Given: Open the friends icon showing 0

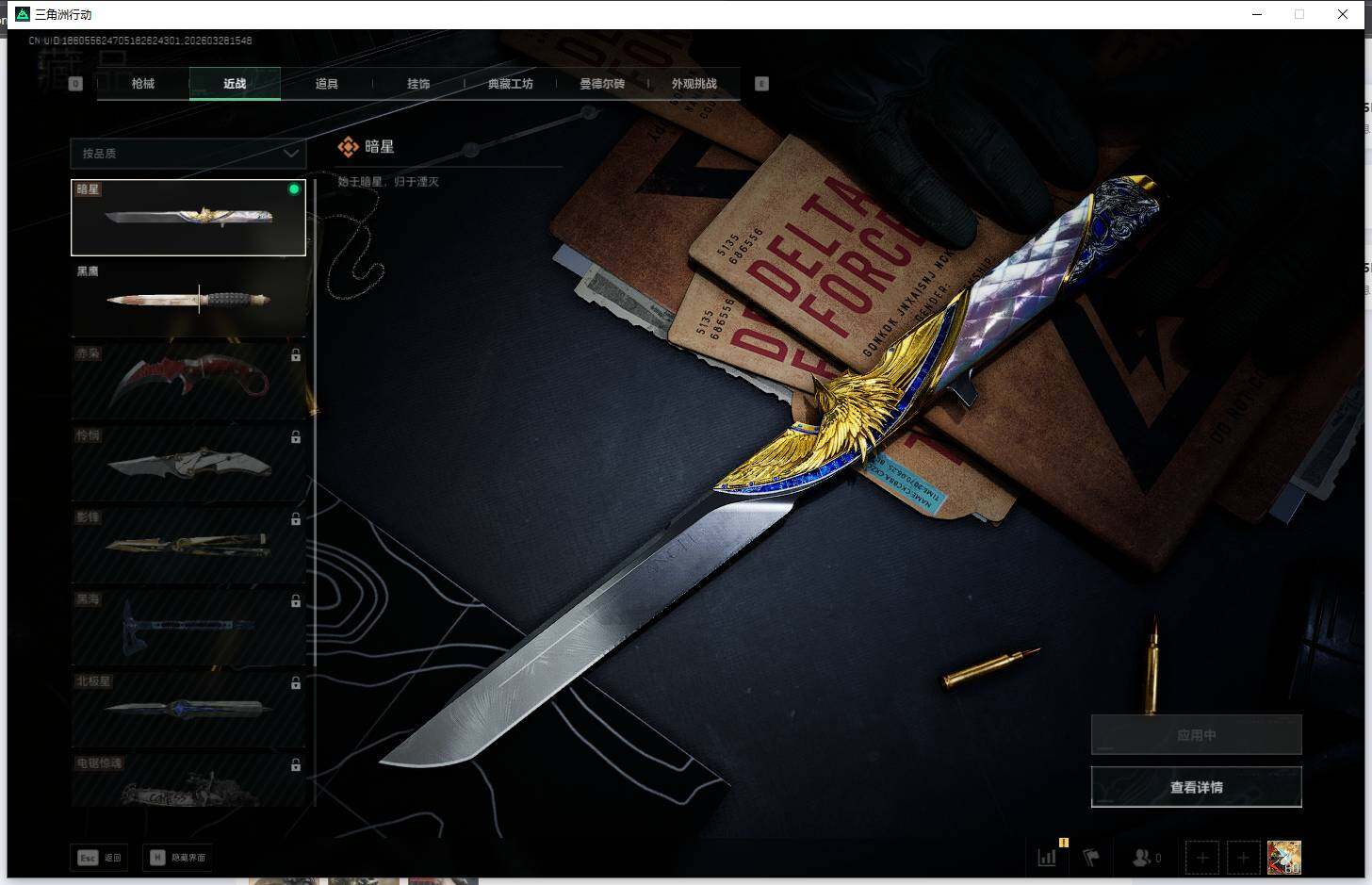Looking at the screenshot, I should pos(1147,858).
